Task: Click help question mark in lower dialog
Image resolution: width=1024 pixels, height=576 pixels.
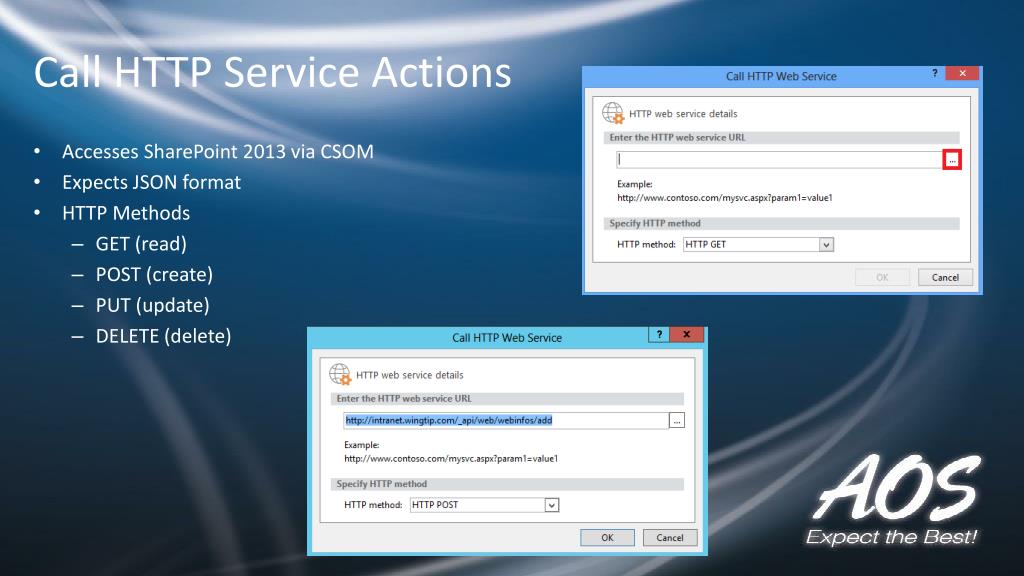Action: 659,334
